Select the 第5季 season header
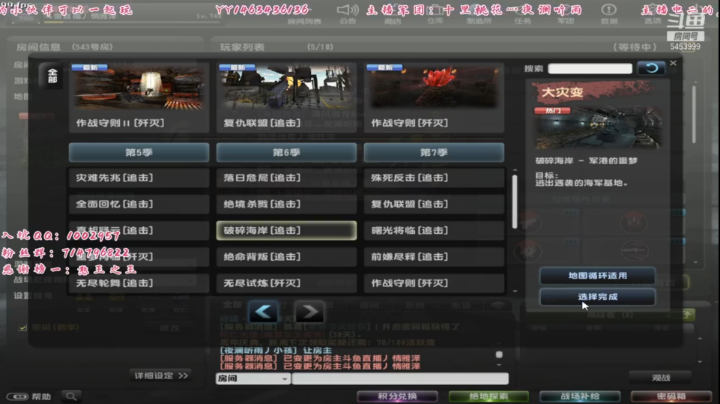Screen dimensions: 720x404 (x=139, y=152)
